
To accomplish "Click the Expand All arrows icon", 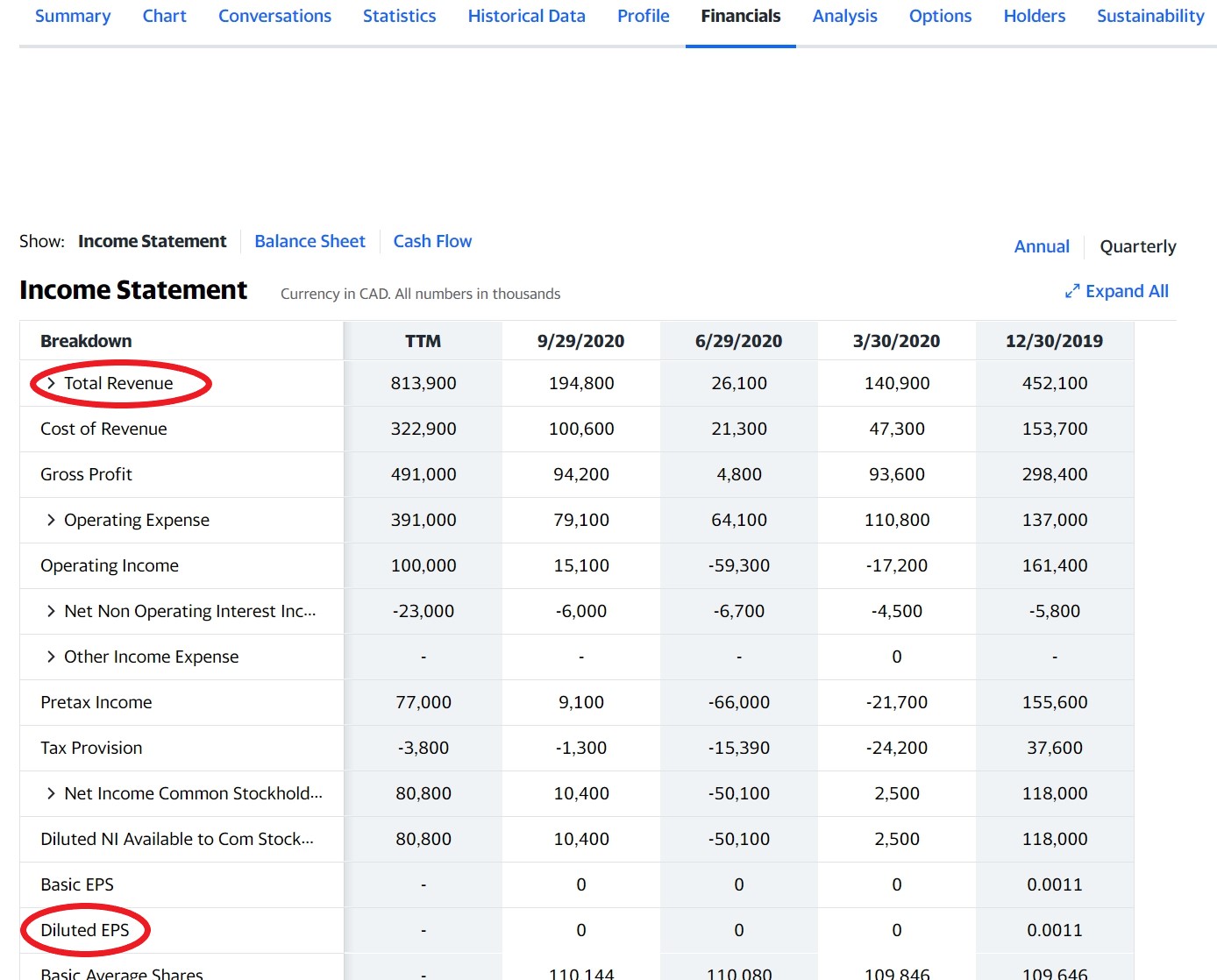I will pos(1071,291).
